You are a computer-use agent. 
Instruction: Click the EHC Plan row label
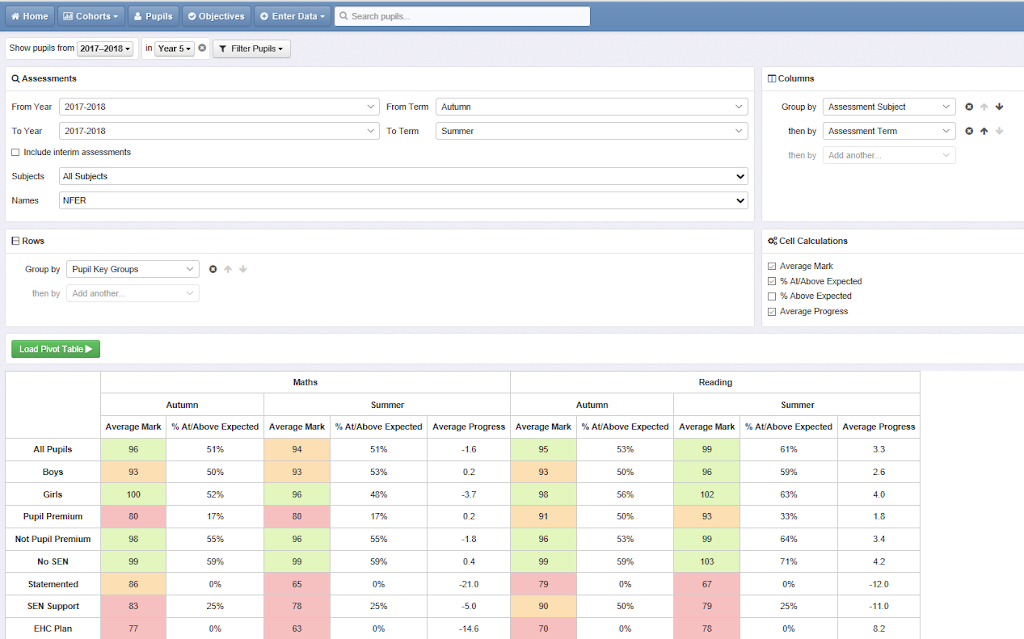pos(53,629)
